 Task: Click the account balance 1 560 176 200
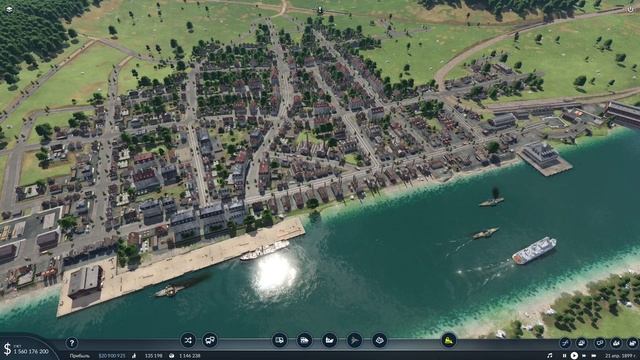tap(31, 351)
